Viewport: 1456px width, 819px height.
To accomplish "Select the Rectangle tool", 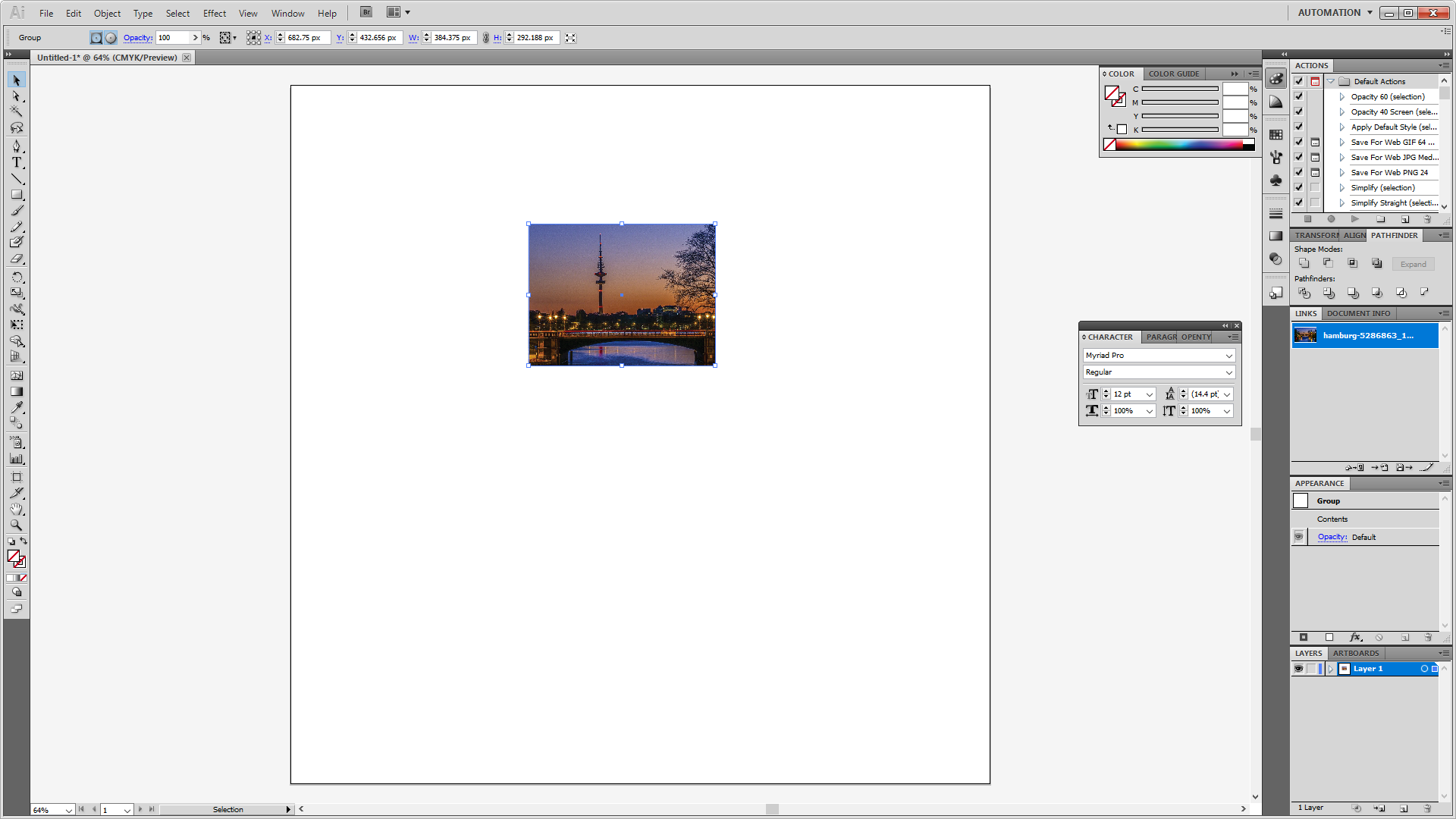I will pyautogui.click(x=17, y=195).
